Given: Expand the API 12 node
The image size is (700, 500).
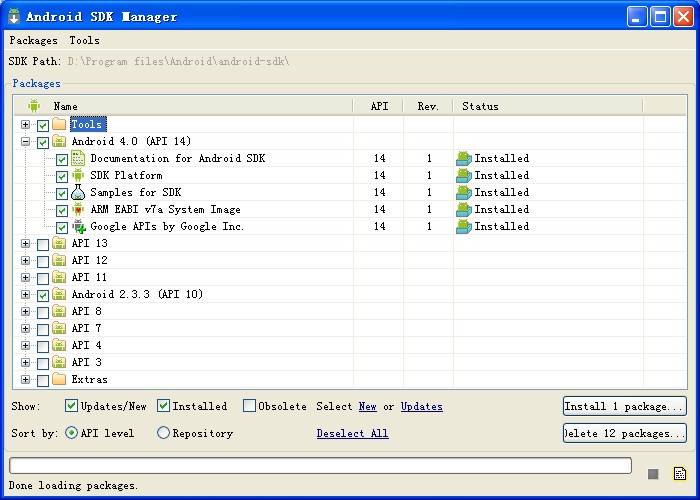Looking at the screenshot, I should (25, 260).
